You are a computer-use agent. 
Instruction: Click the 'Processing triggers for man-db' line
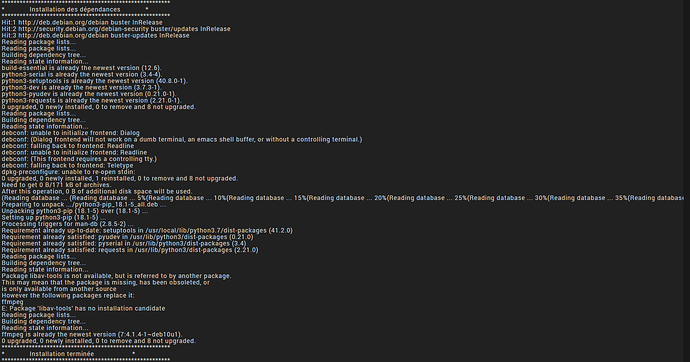(x=67, y=224)
